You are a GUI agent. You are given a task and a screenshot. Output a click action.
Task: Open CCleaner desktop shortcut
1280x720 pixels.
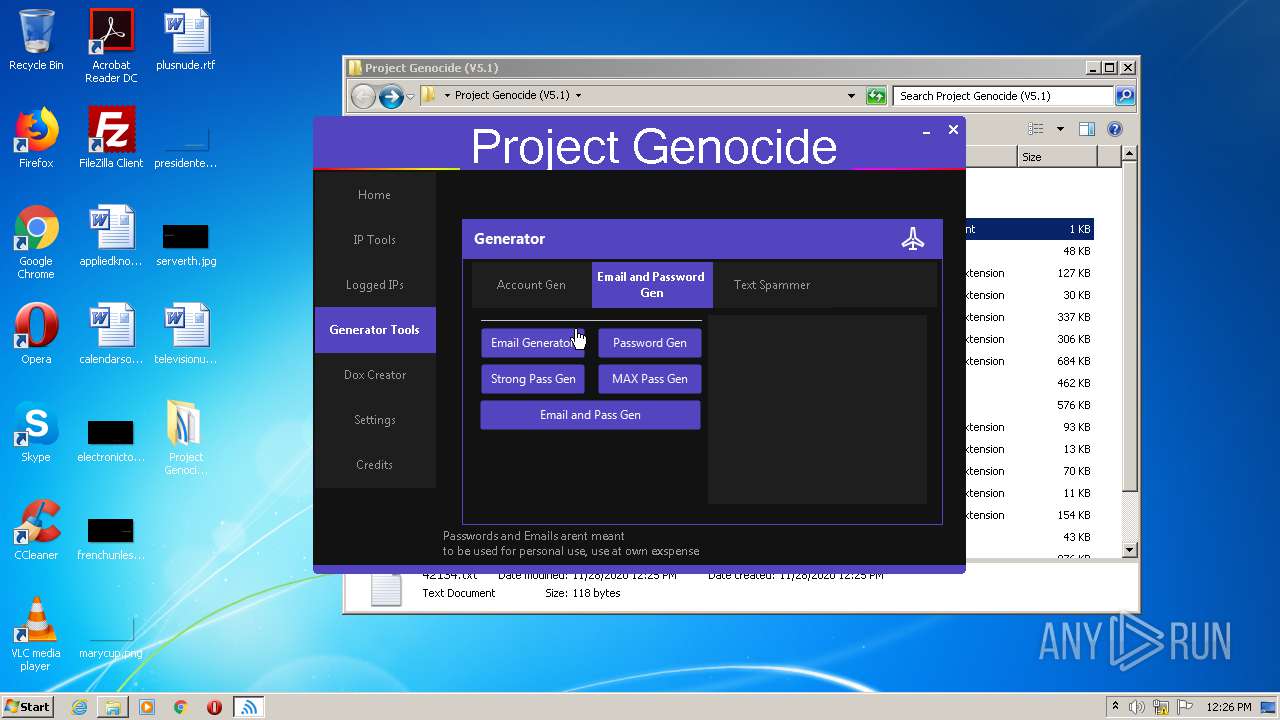pyautogui.click(x=36, y=530)
